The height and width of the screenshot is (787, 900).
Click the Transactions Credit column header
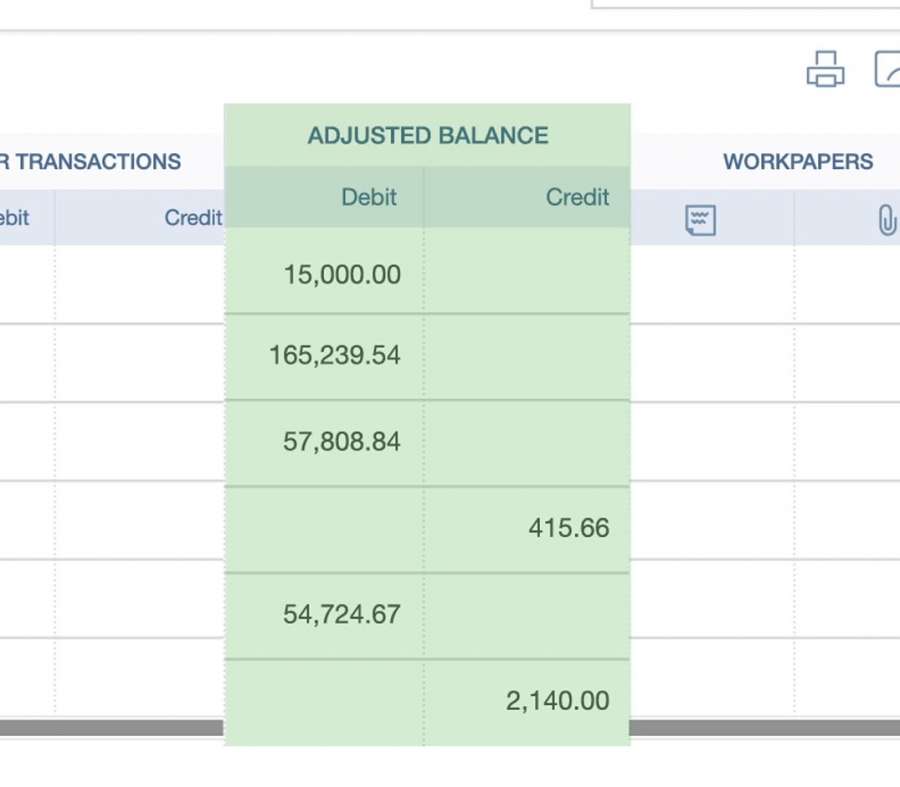click(x=193, y=218)
